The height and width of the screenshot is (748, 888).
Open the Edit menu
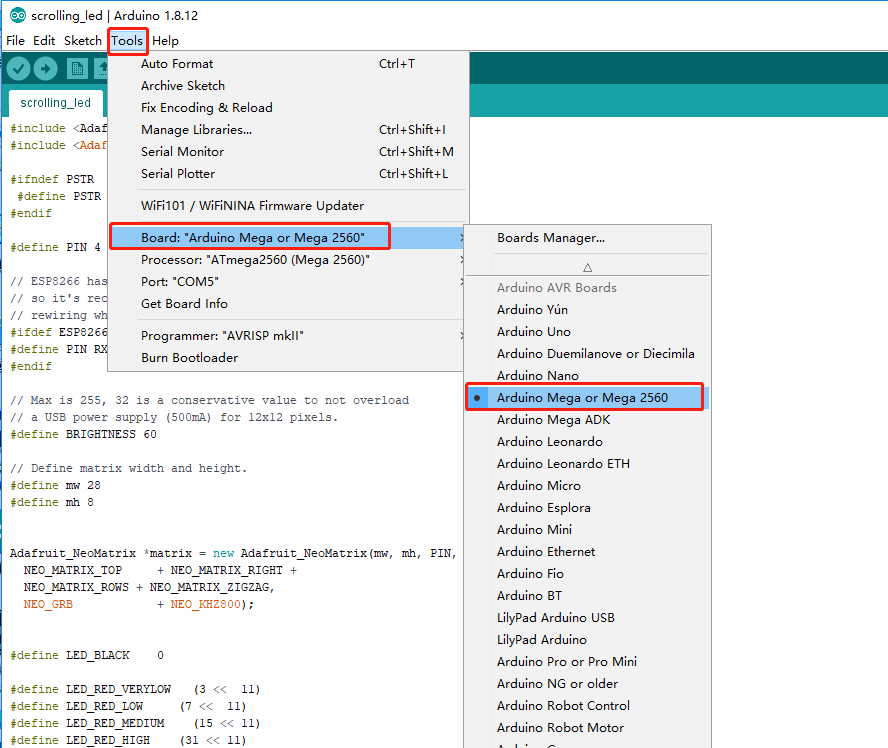(44, 41)
